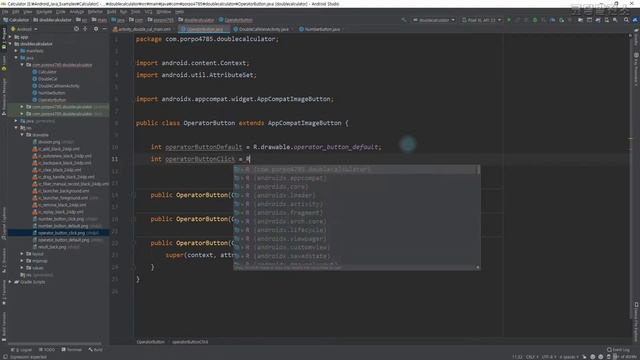Select the OperatorButton.java editor tab
This screenshot has height=360, width=640.
pyautogui.click(x=204, y=29)
